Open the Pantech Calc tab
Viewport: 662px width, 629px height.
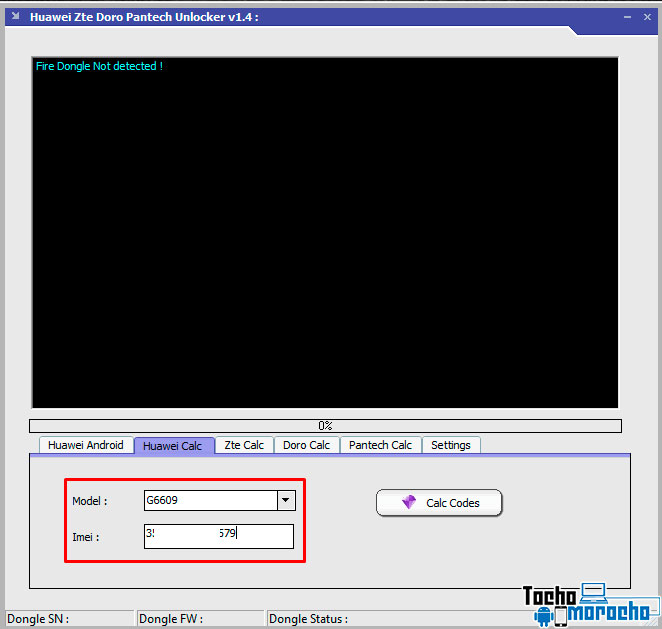click(x=380, y=445)
